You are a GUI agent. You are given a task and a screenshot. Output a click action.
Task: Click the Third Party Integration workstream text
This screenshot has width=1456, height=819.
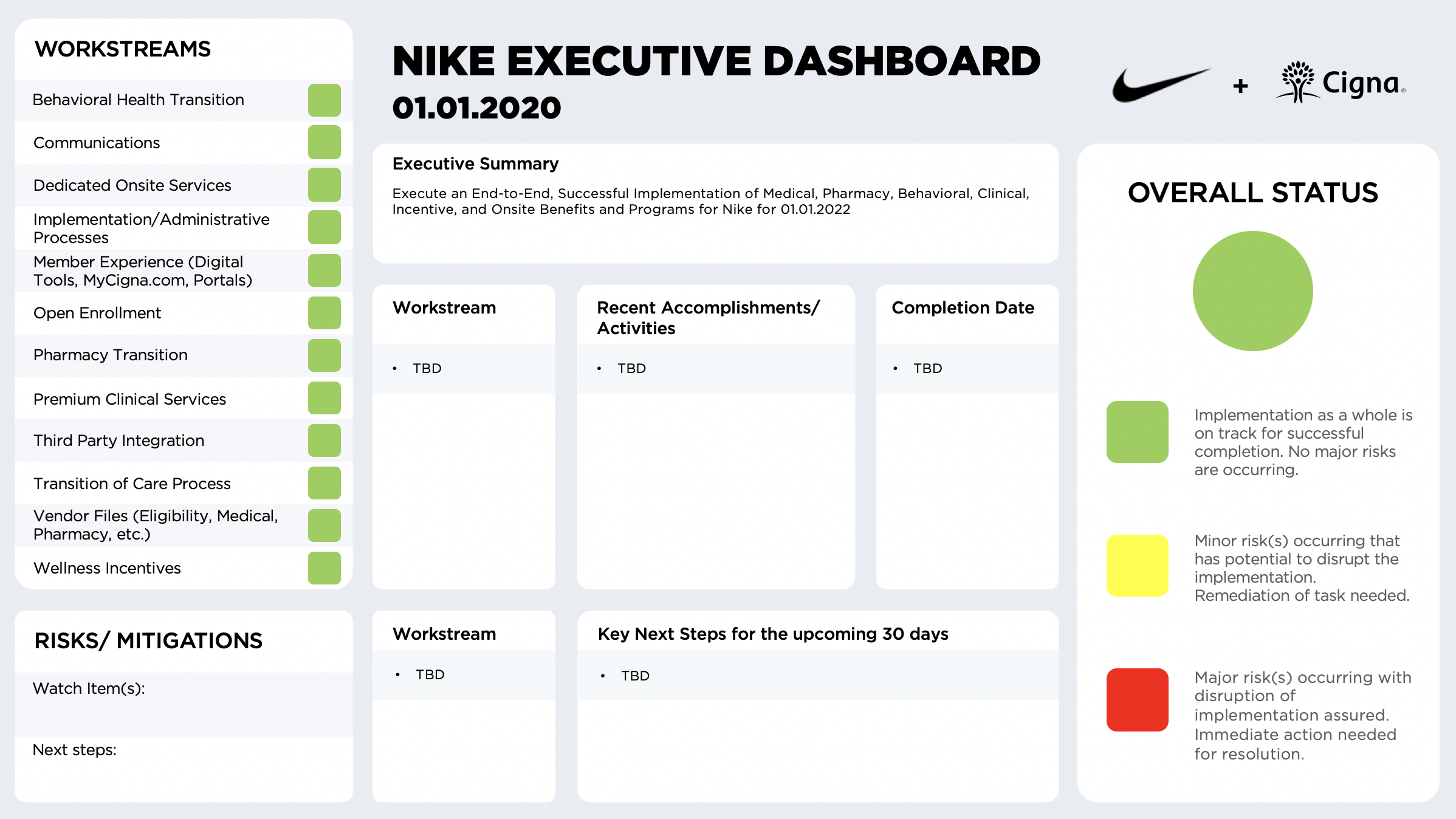point(119,440)
